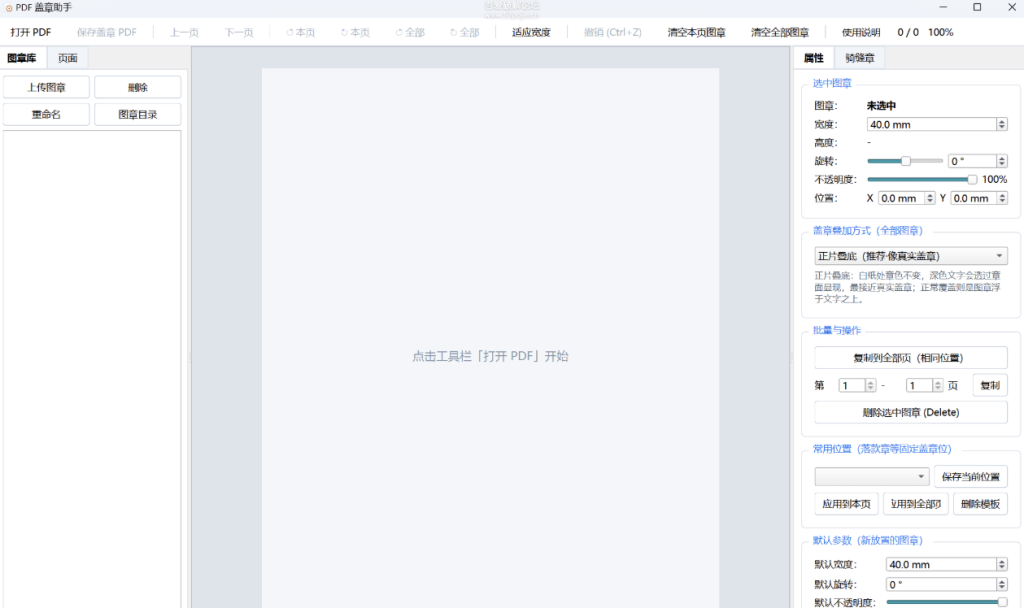Switch to the 属性 tab
The image size is (1024, 608).
coord(813,58)
